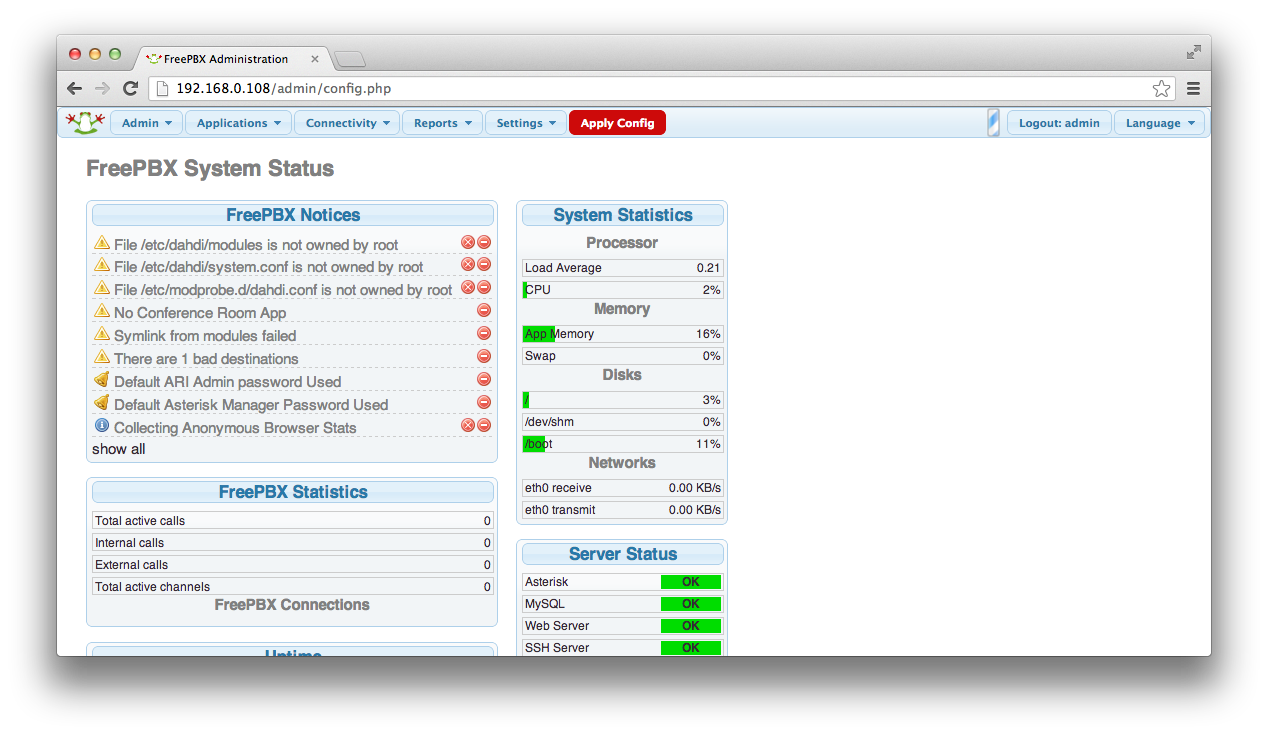Ignore the /etc/modprobe.d/dahdi.conf notice via minus icon

coord(484,288)
